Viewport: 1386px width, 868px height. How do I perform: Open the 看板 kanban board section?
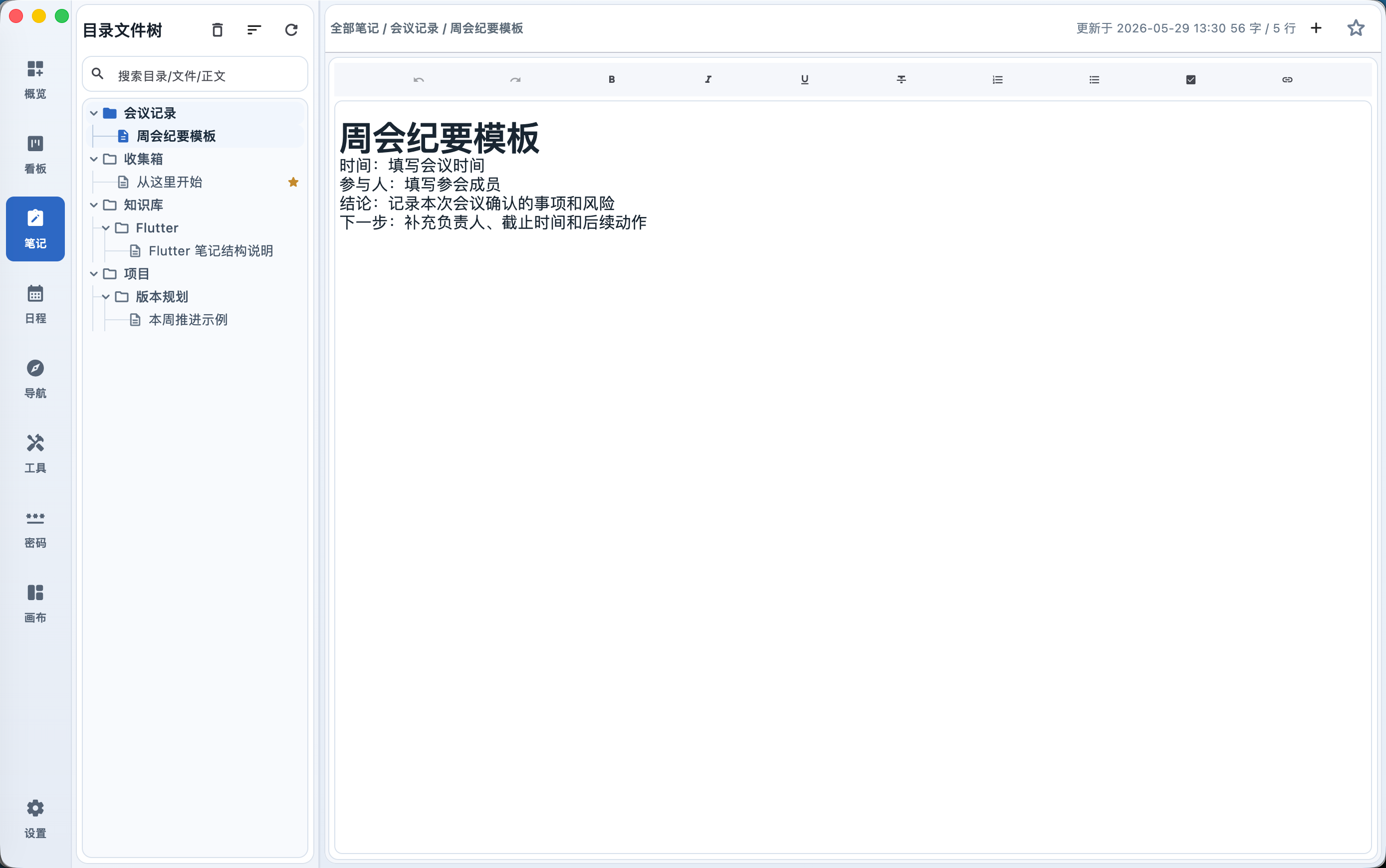click(35, 154)
